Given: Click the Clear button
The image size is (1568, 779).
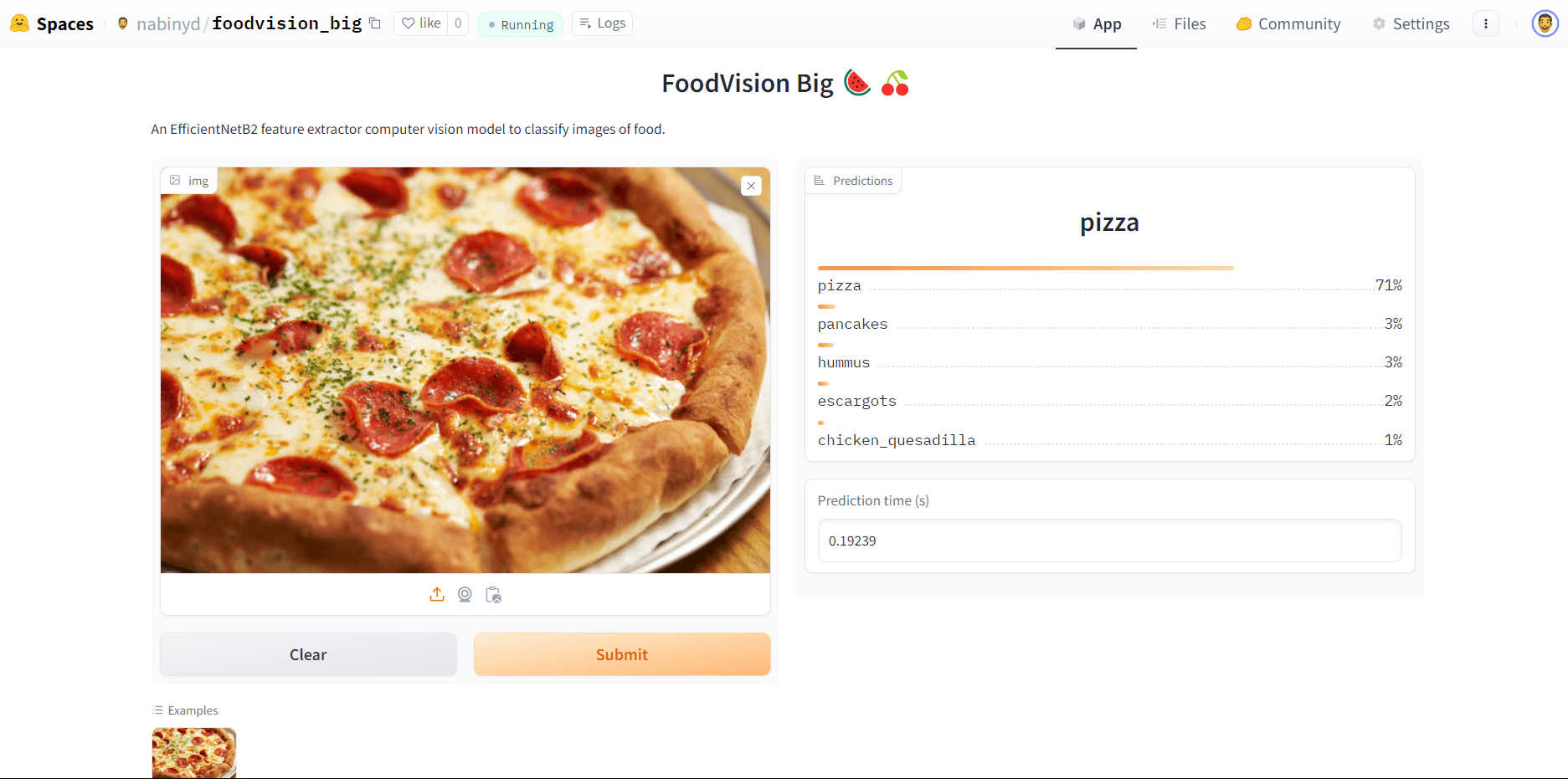Looking at the screenshot, I should (x=308, y=654).
